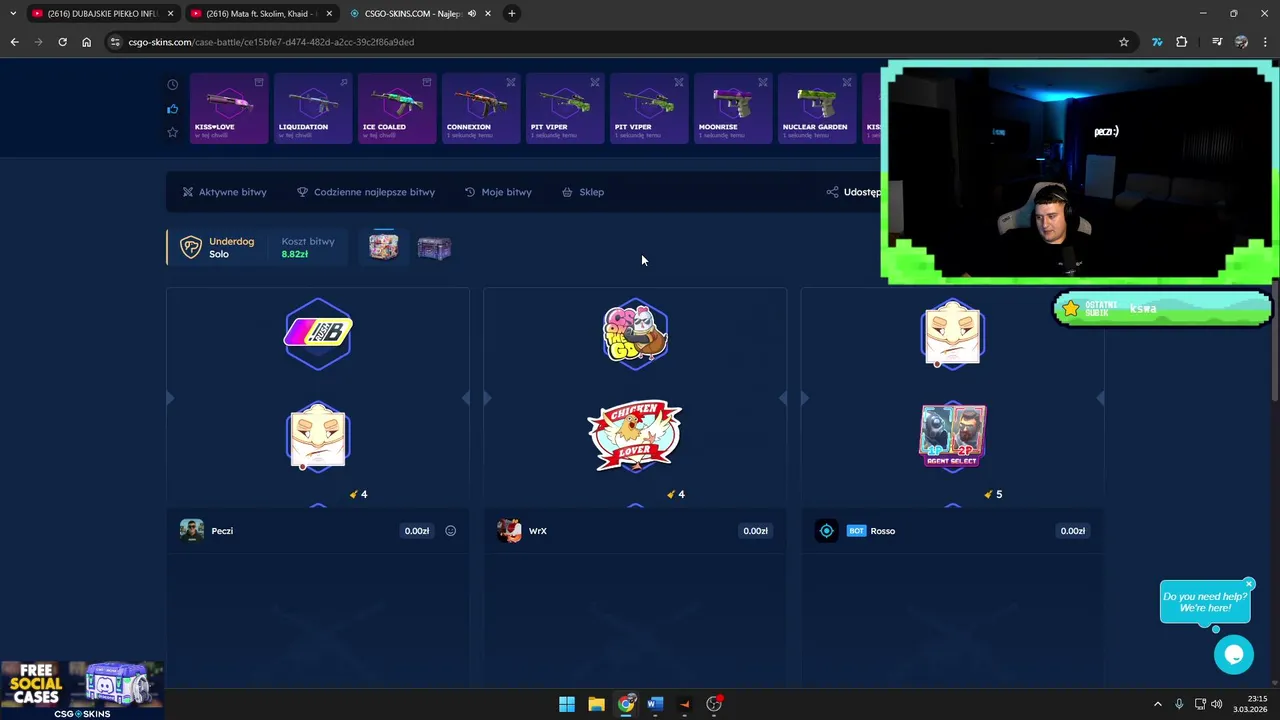This screenshot has height=720, width=1280.
Task: Click WrX's player avatar
Action: click(509, 531)
